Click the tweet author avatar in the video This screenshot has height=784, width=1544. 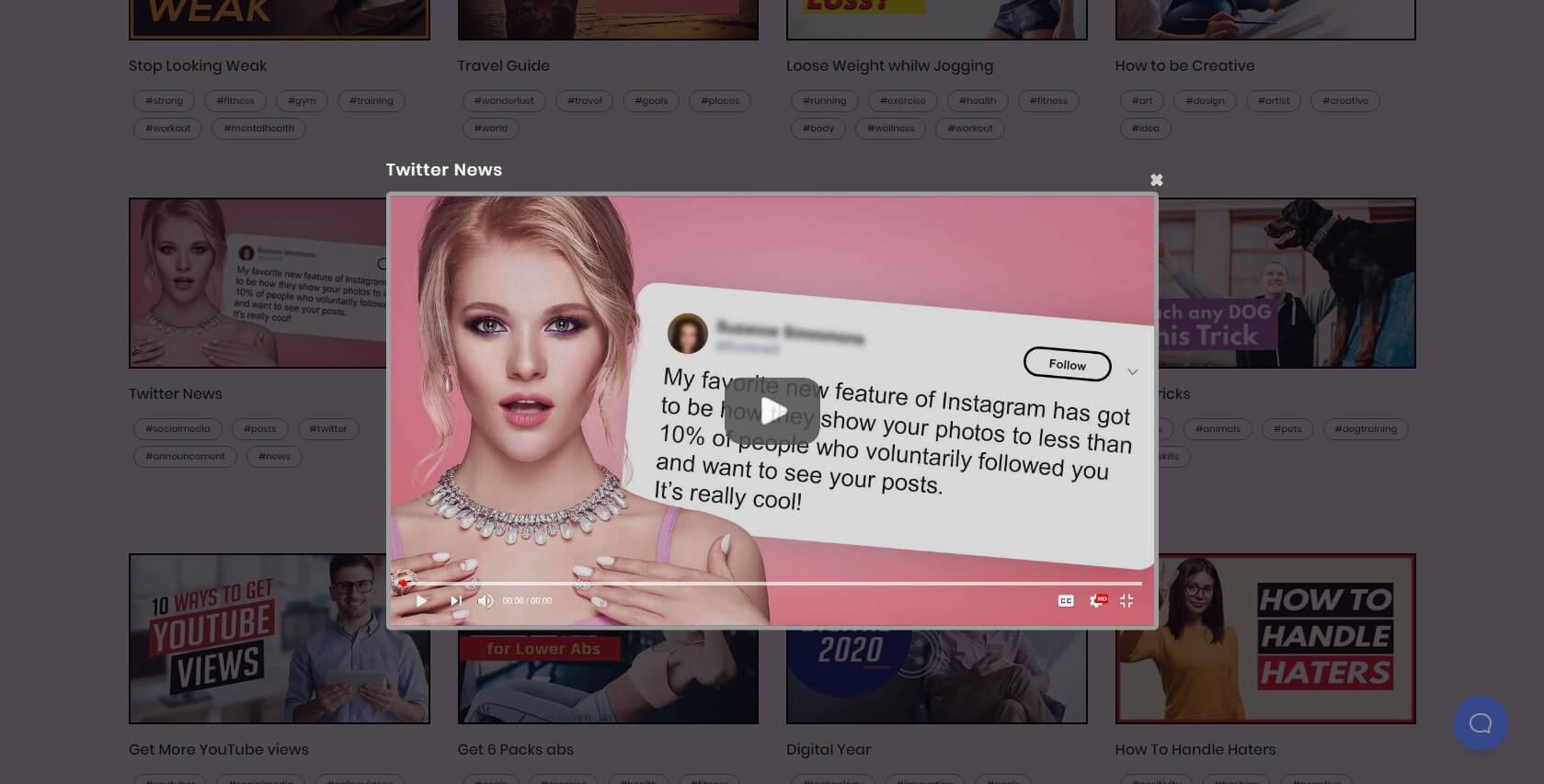click(687, 334)
